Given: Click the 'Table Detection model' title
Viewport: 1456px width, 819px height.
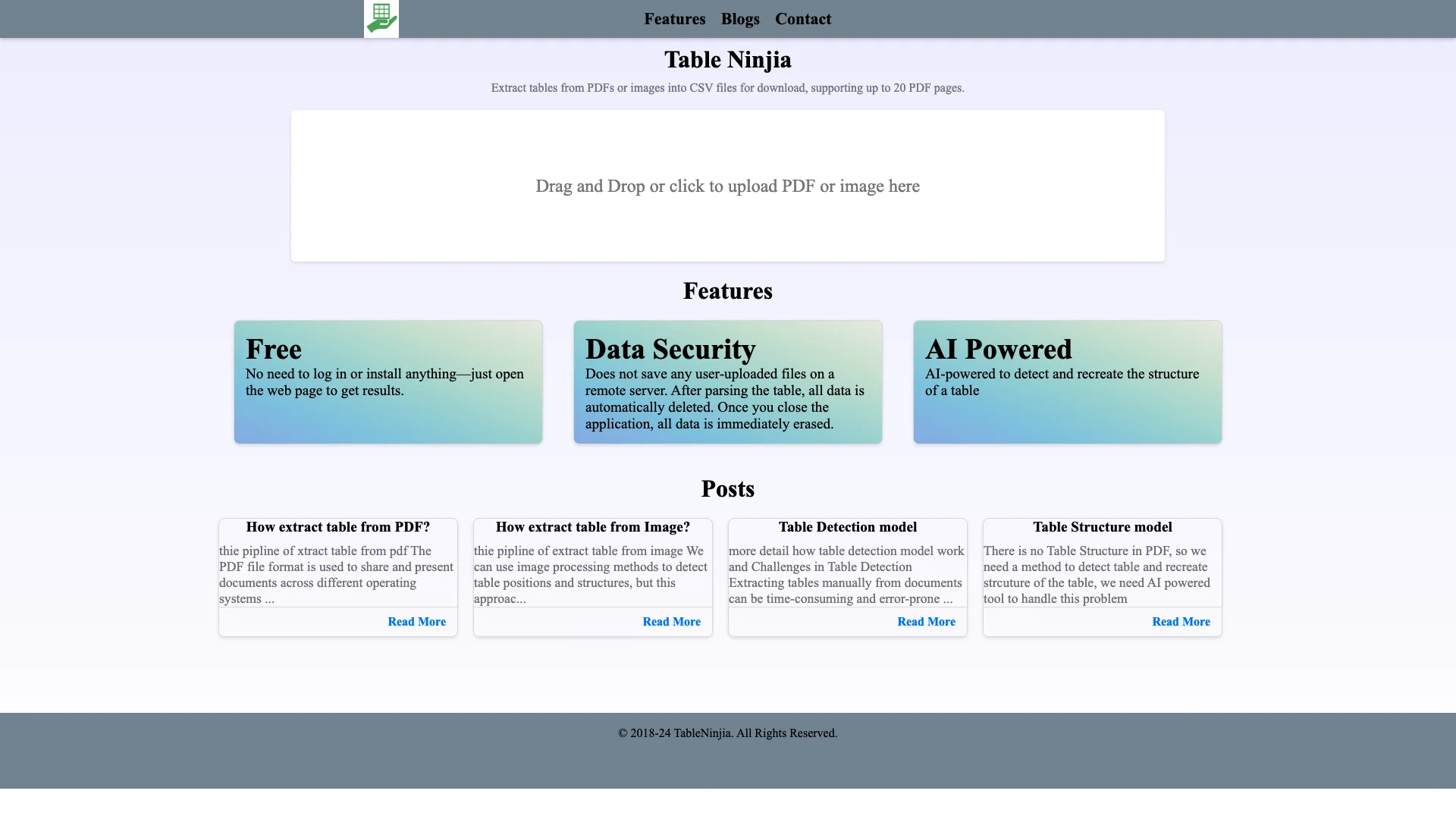Looking at the screenshot, I should tap(848, 527).
